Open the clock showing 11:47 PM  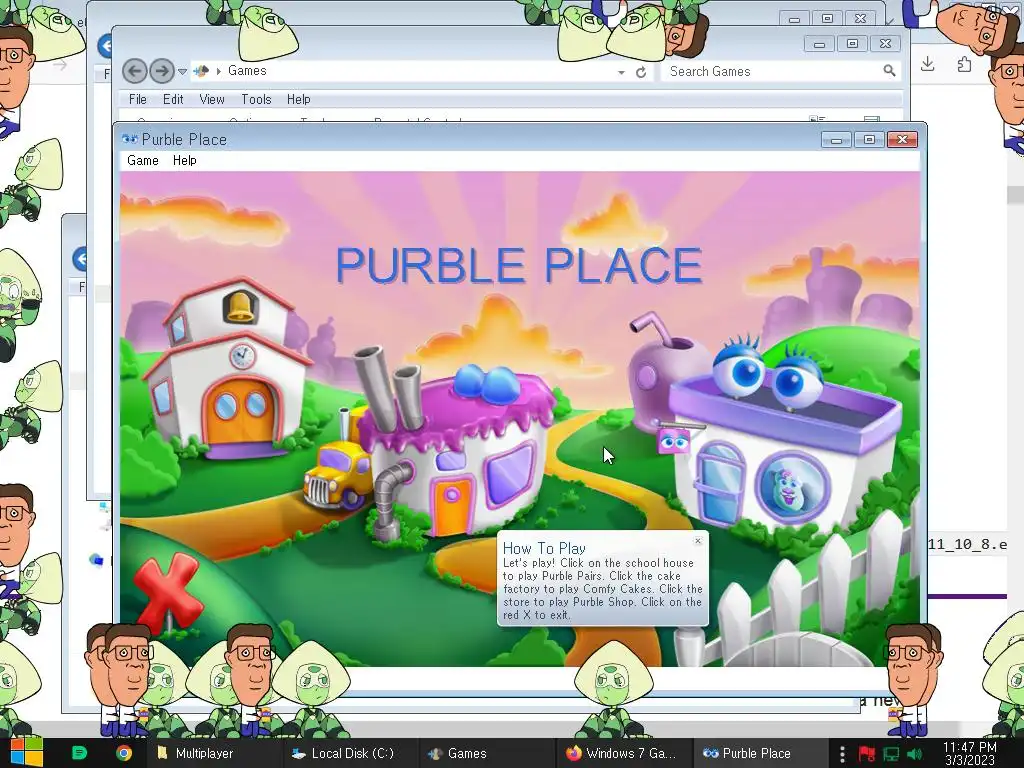coord(970,753)
